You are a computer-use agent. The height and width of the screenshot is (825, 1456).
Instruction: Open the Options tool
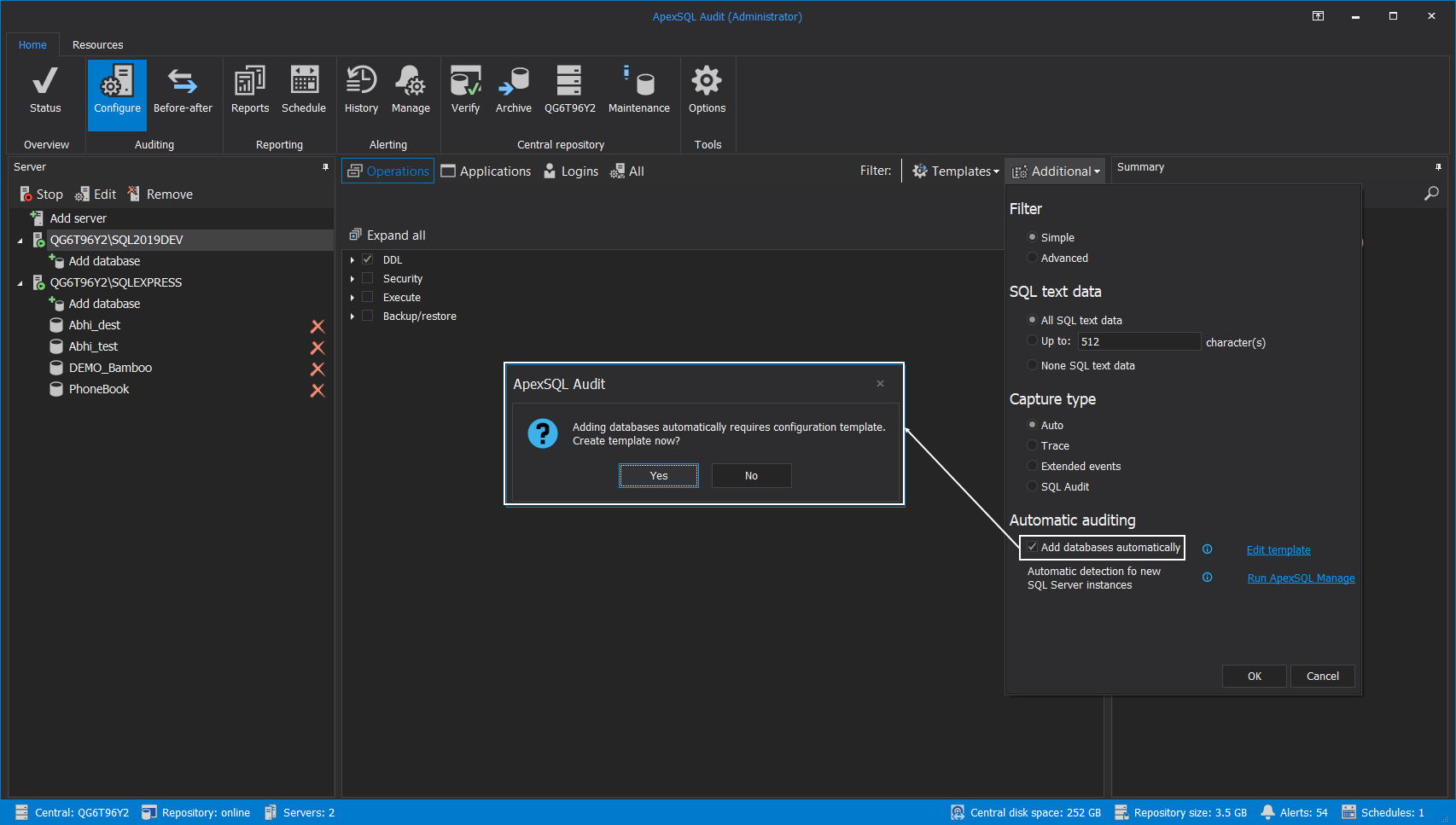click(707, 90)
